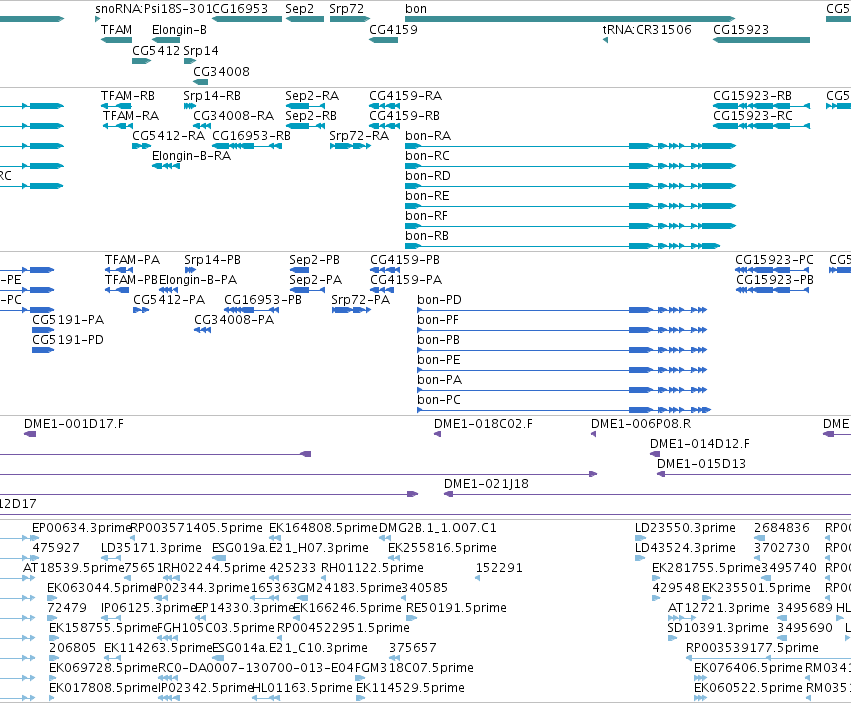
Task: Click the Elongin-B-RA transcript label
Action: pos(192,156)
